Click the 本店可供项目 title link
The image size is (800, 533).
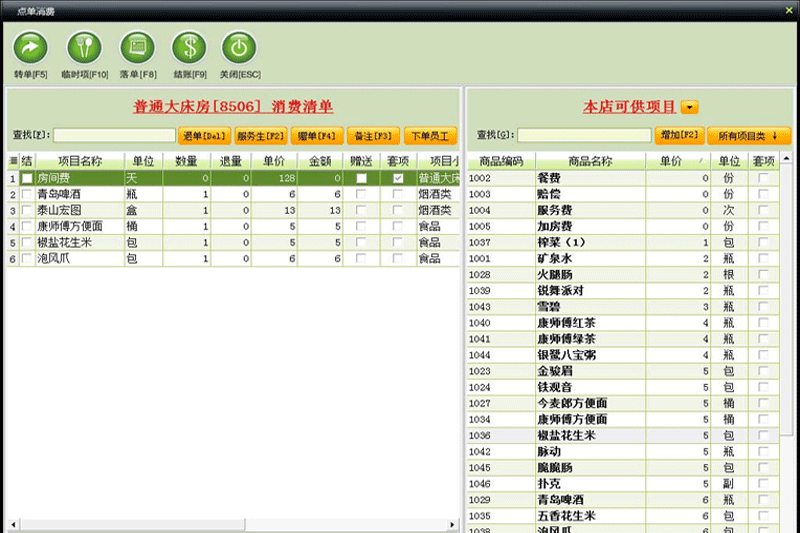point(630,107)
